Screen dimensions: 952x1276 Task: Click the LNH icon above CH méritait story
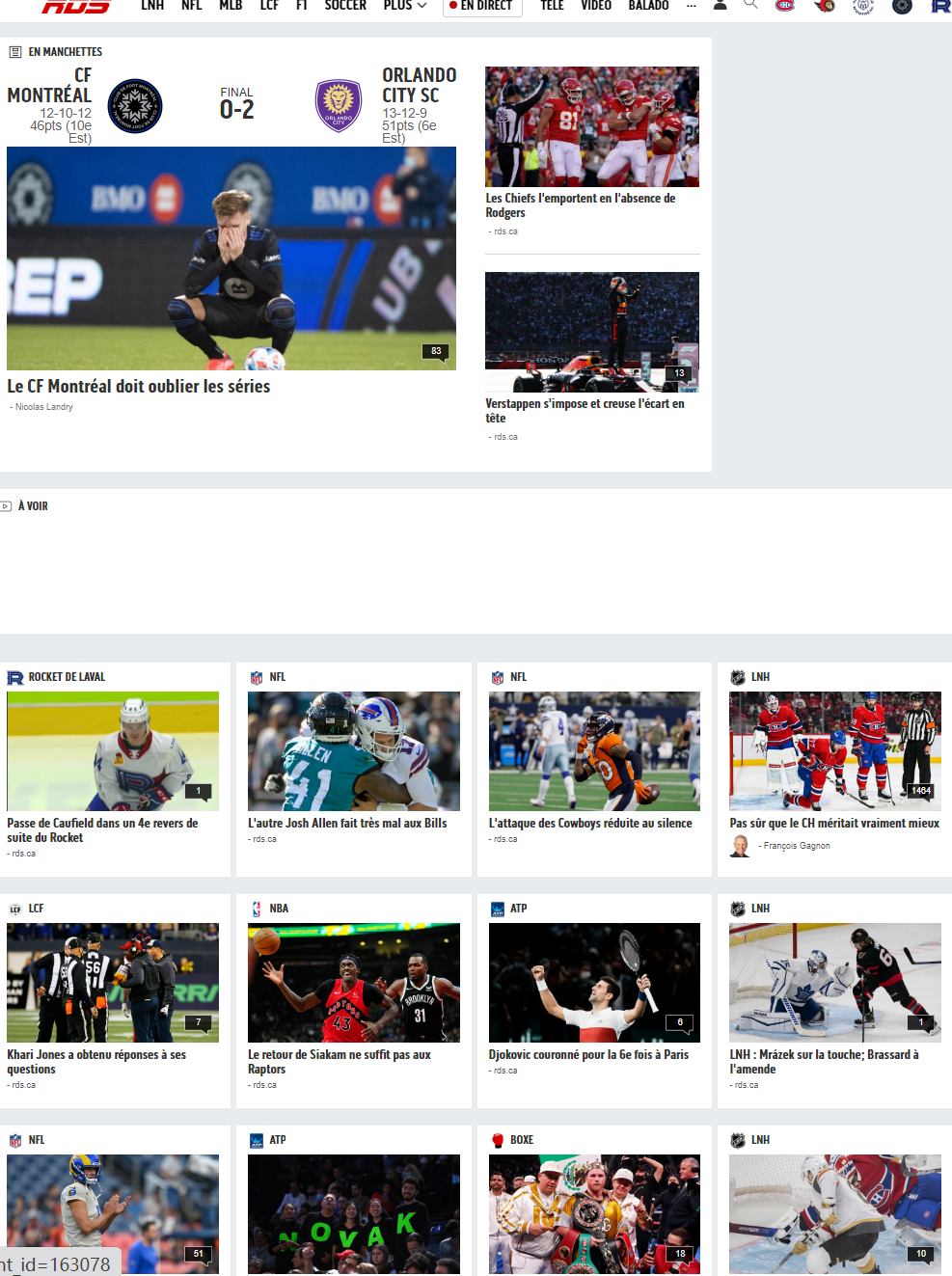point(738,677)
